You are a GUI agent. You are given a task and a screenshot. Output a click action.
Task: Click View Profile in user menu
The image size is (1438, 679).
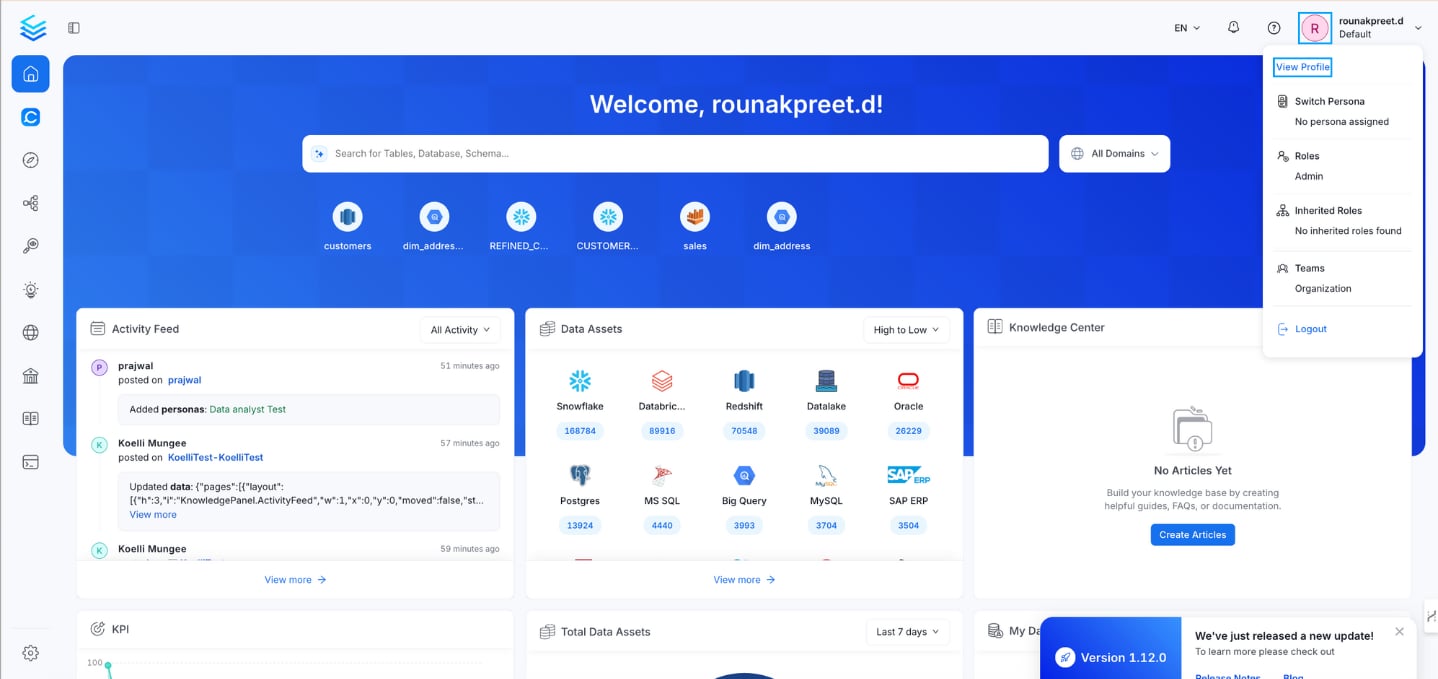[1302, 67]
